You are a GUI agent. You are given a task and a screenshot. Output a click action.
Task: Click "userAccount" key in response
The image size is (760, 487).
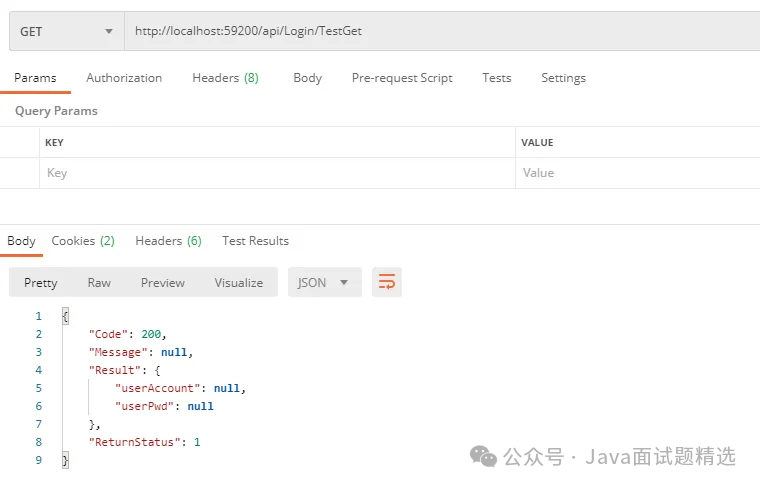tap(157, 388)
